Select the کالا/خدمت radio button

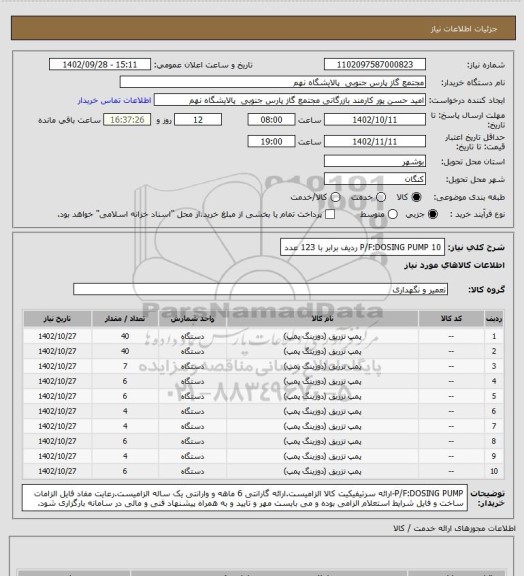coord(335,197)
